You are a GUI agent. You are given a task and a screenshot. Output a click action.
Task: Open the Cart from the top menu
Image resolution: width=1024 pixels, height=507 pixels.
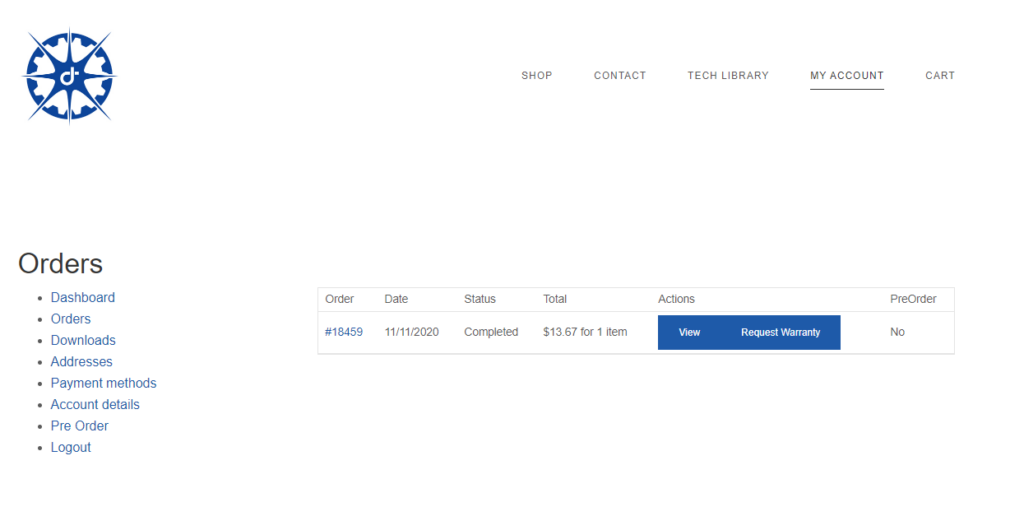point(940,76)
